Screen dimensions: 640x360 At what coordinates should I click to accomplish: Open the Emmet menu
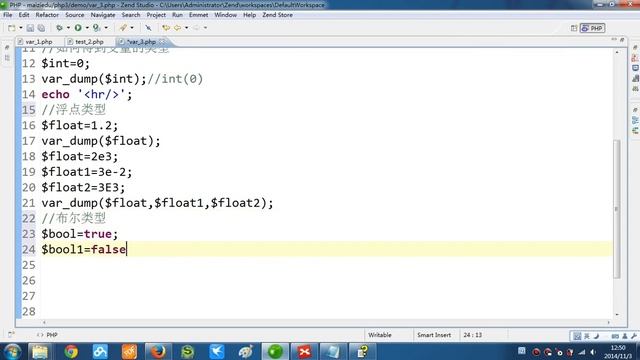click(198, 15)
